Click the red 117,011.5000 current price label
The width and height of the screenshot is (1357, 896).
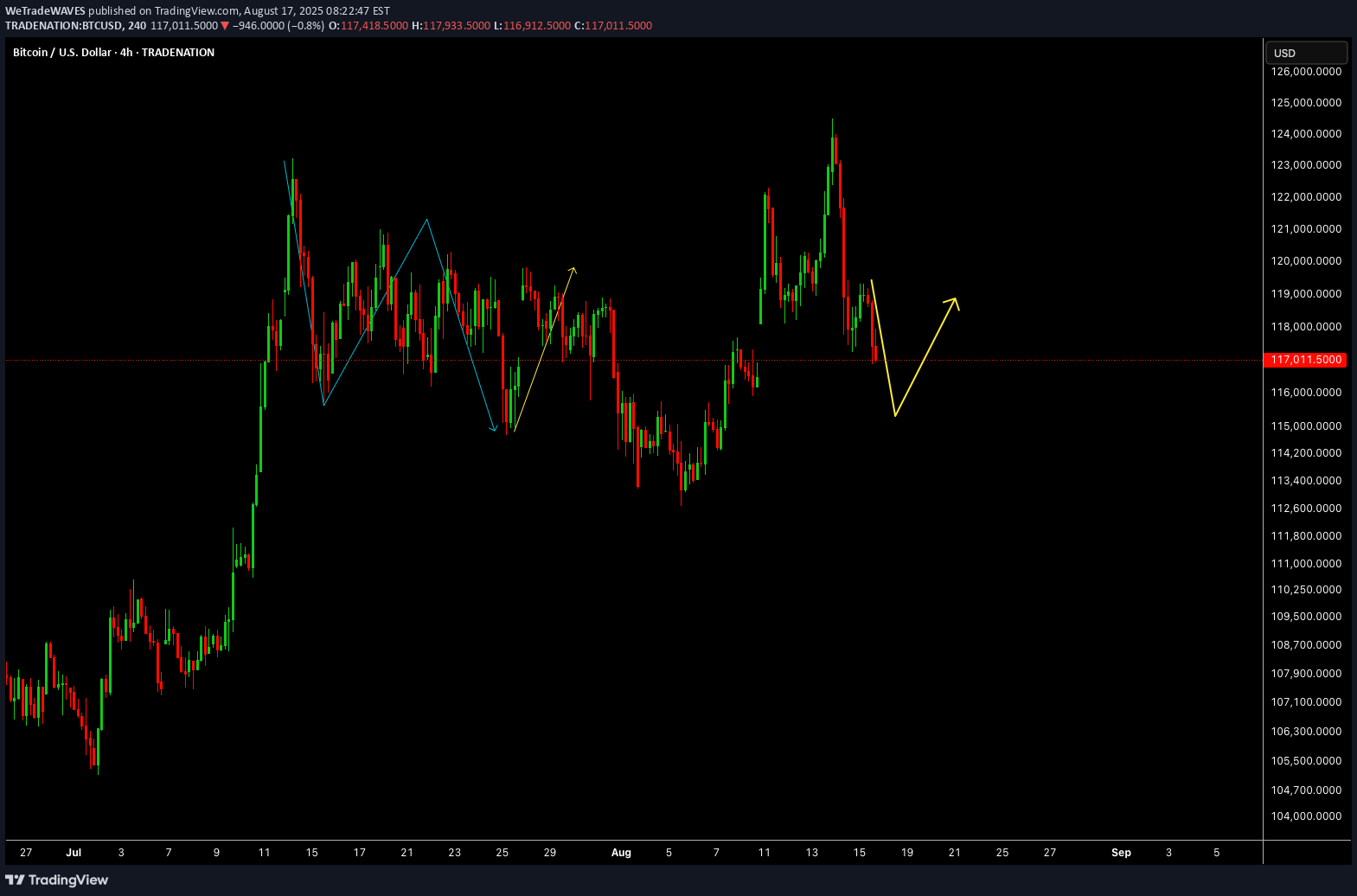pos(1306,359)
